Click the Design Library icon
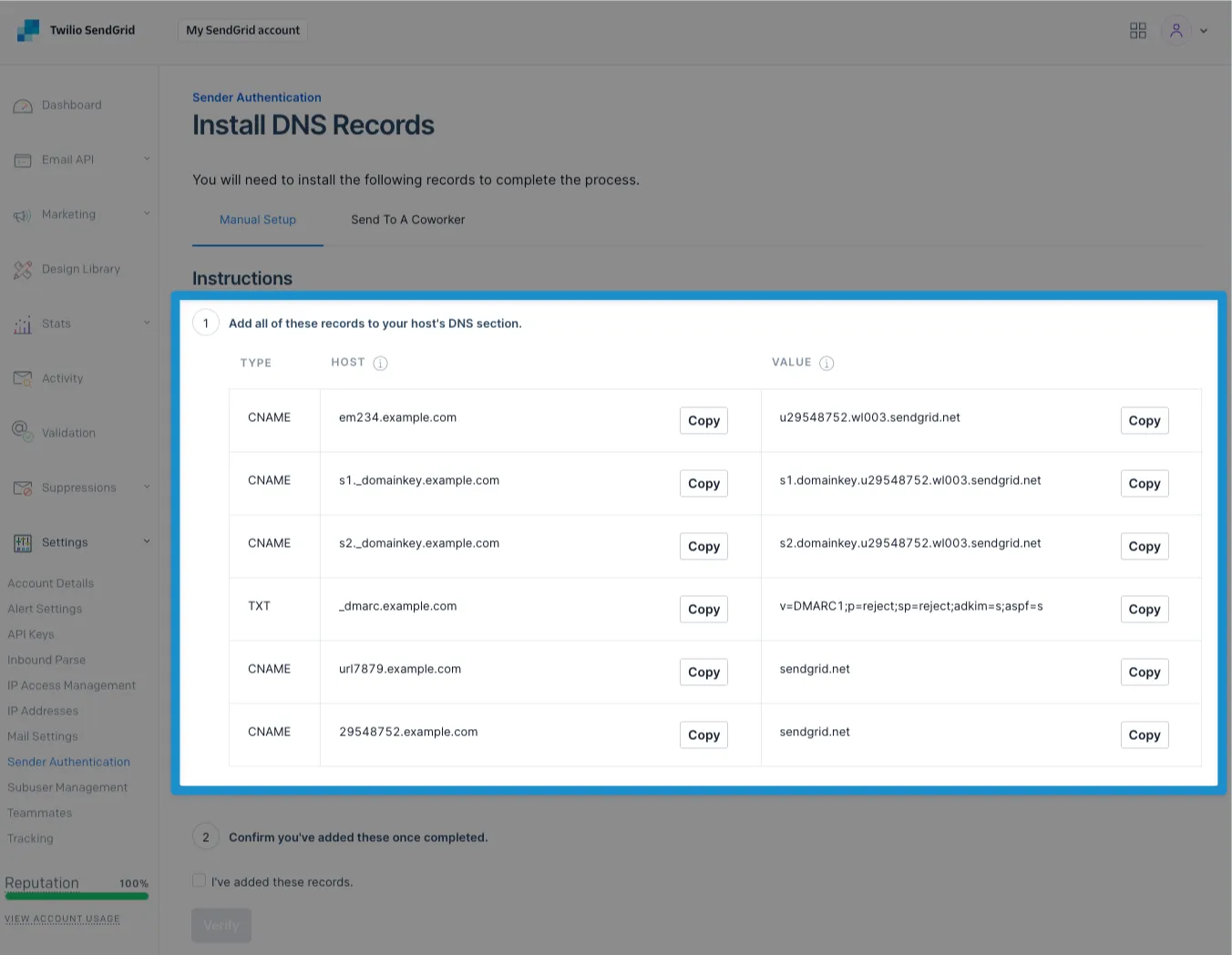Screen dimensions: 1232x955 23,270
